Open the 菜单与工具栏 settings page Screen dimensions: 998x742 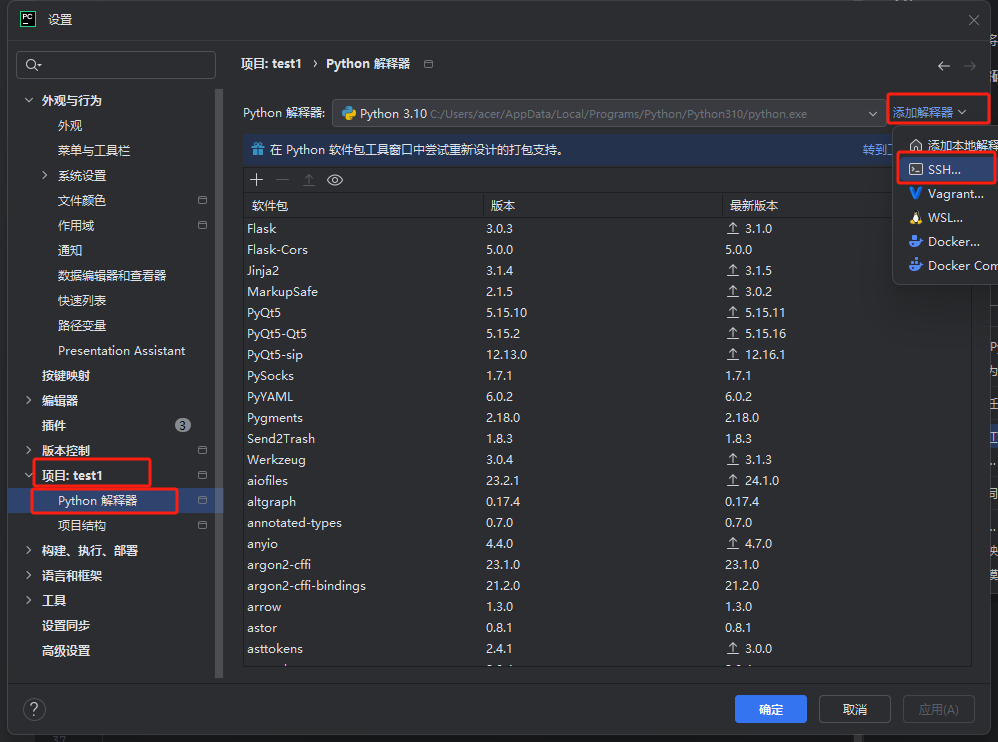click(94, 150)
